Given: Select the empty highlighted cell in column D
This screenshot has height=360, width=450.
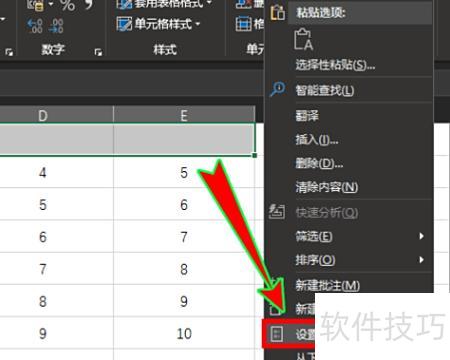Looking at the screenshot, I should coord(57,139).
